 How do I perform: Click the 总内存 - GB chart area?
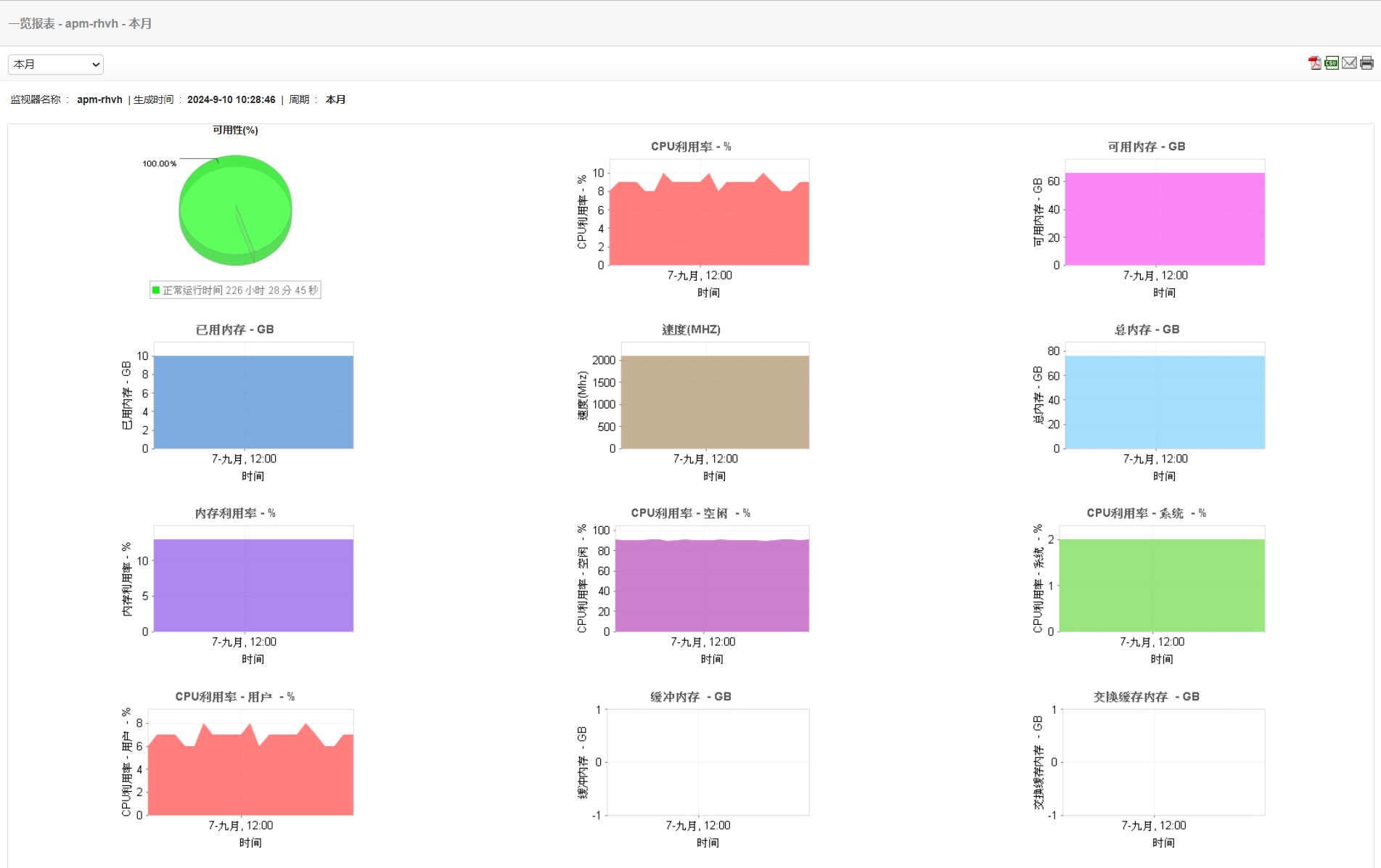tap(1165, 396)
